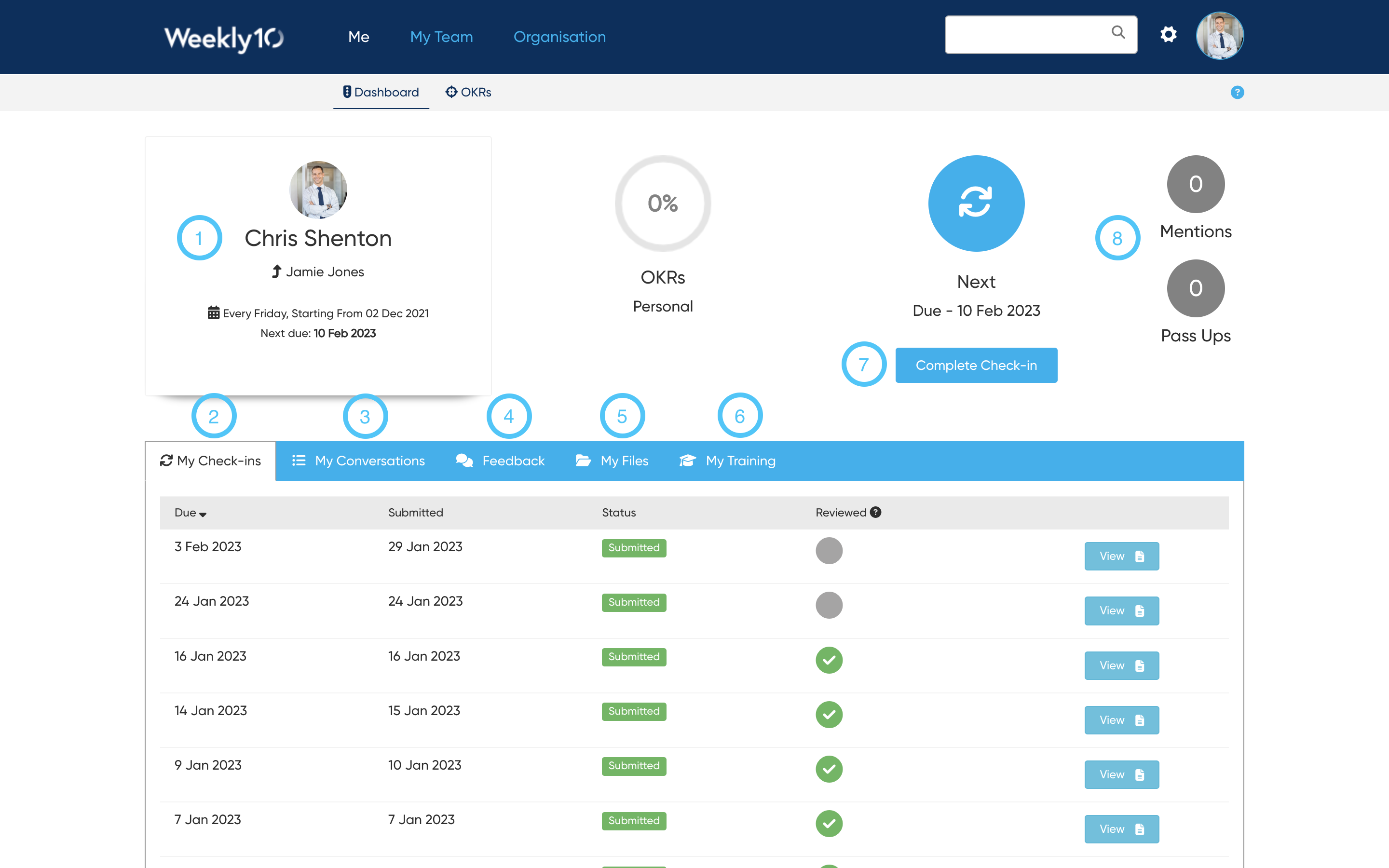Click the Complete Check-in button

tap(976, 365)
